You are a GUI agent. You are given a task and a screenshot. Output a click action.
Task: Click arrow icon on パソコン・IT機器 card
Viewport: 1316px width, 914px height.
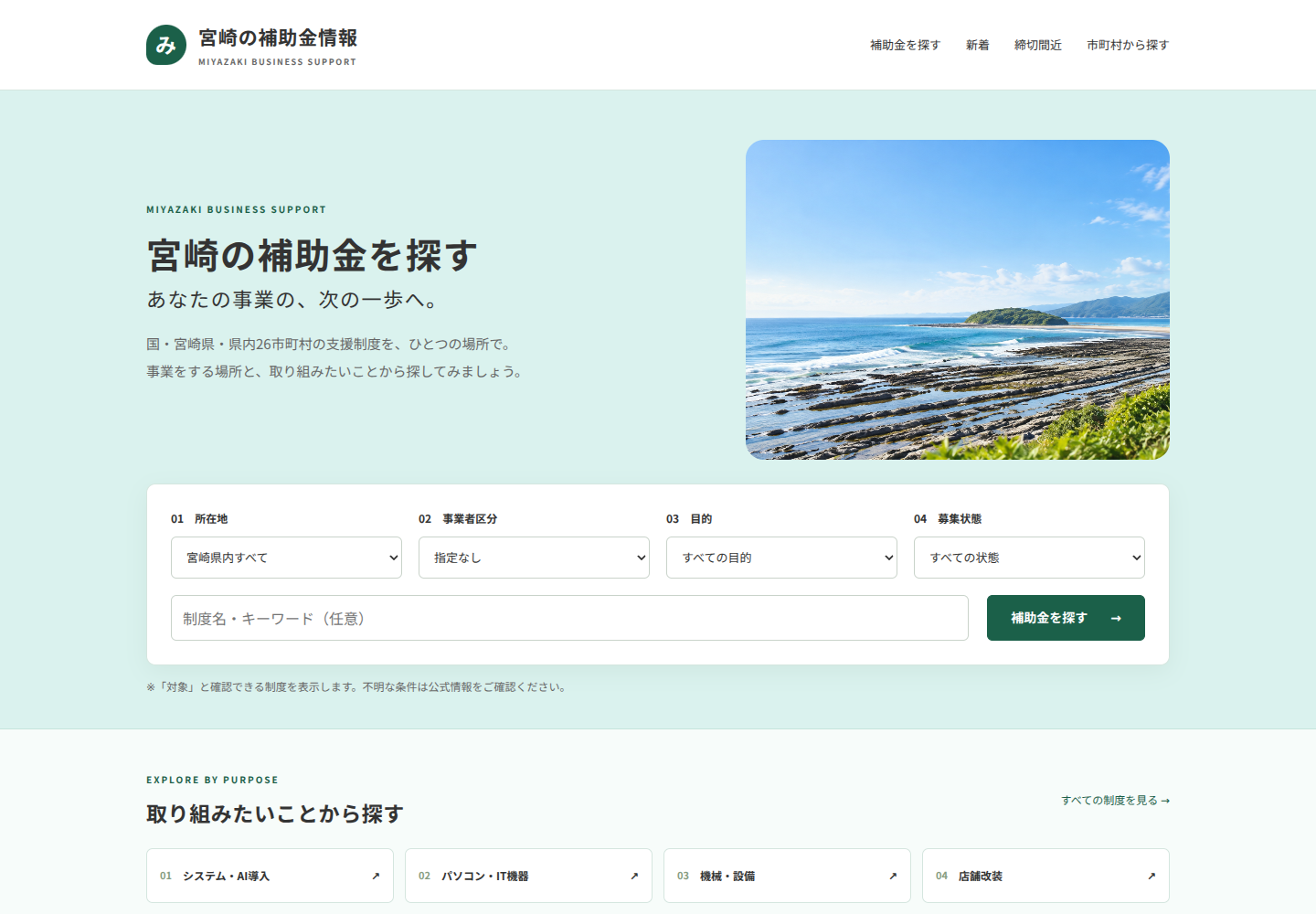634,876
